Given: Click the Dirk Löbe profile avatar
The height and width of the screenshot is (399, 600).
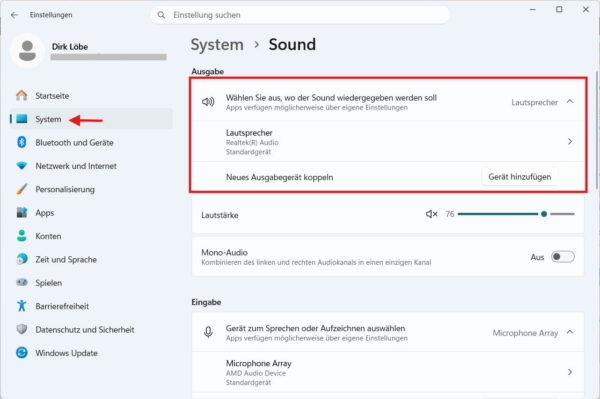Looking at the screenshot, I should tap(28, 51).
